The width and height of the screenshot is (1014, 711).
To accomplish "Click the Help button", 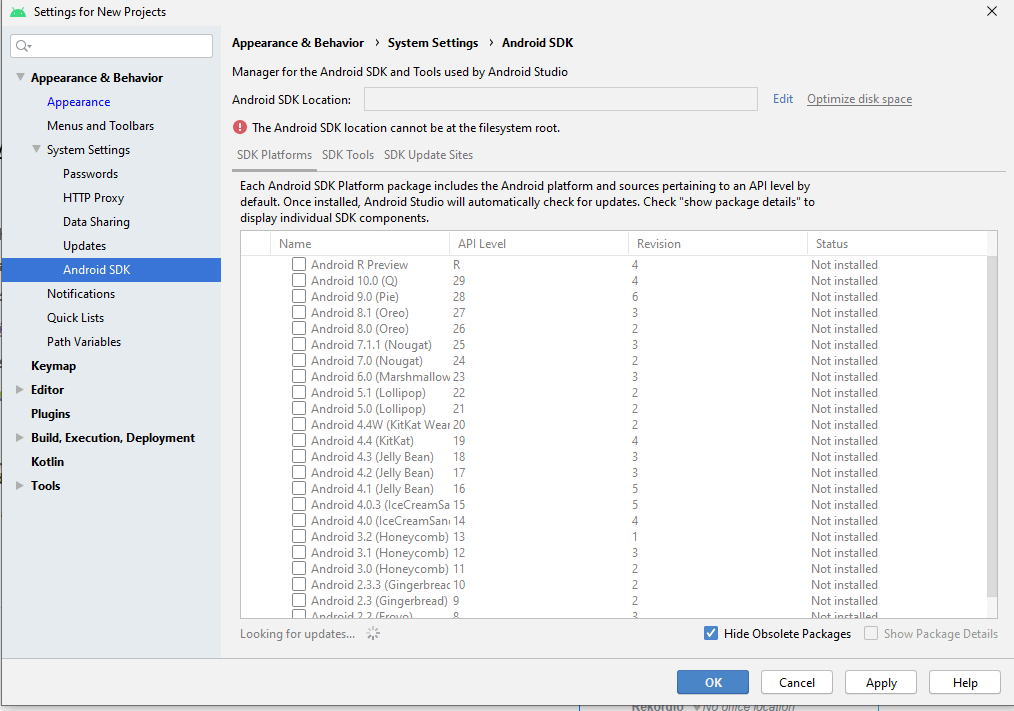I will (x=965, y=682).
